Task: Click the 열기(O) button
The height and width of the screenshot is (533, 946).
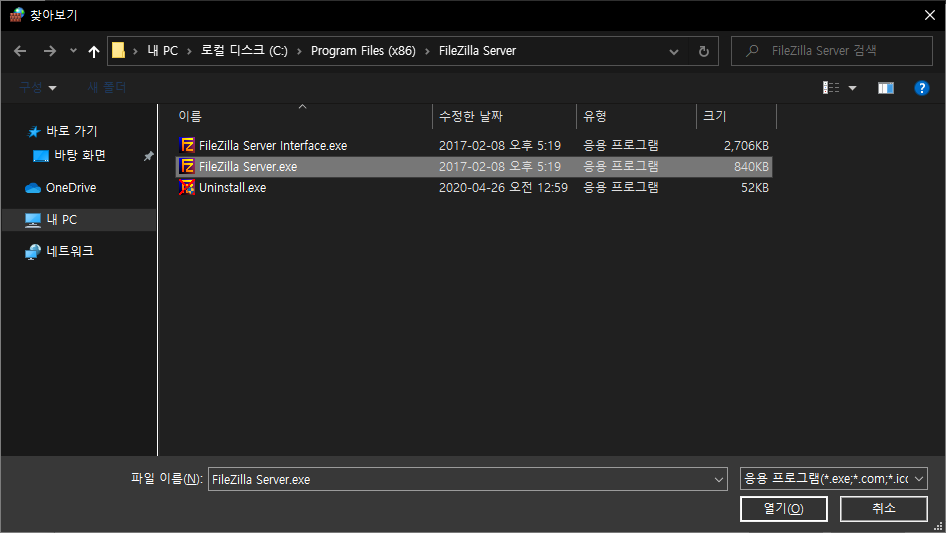Action: [784, 509]
